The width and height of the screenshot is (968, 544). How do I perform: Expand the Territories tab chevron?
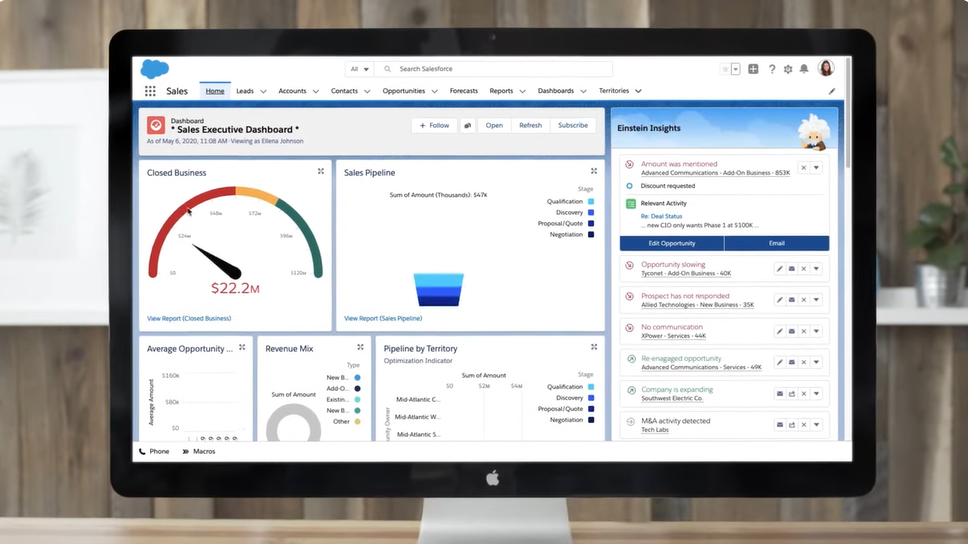pyautogui.click(x=638, y=91)
